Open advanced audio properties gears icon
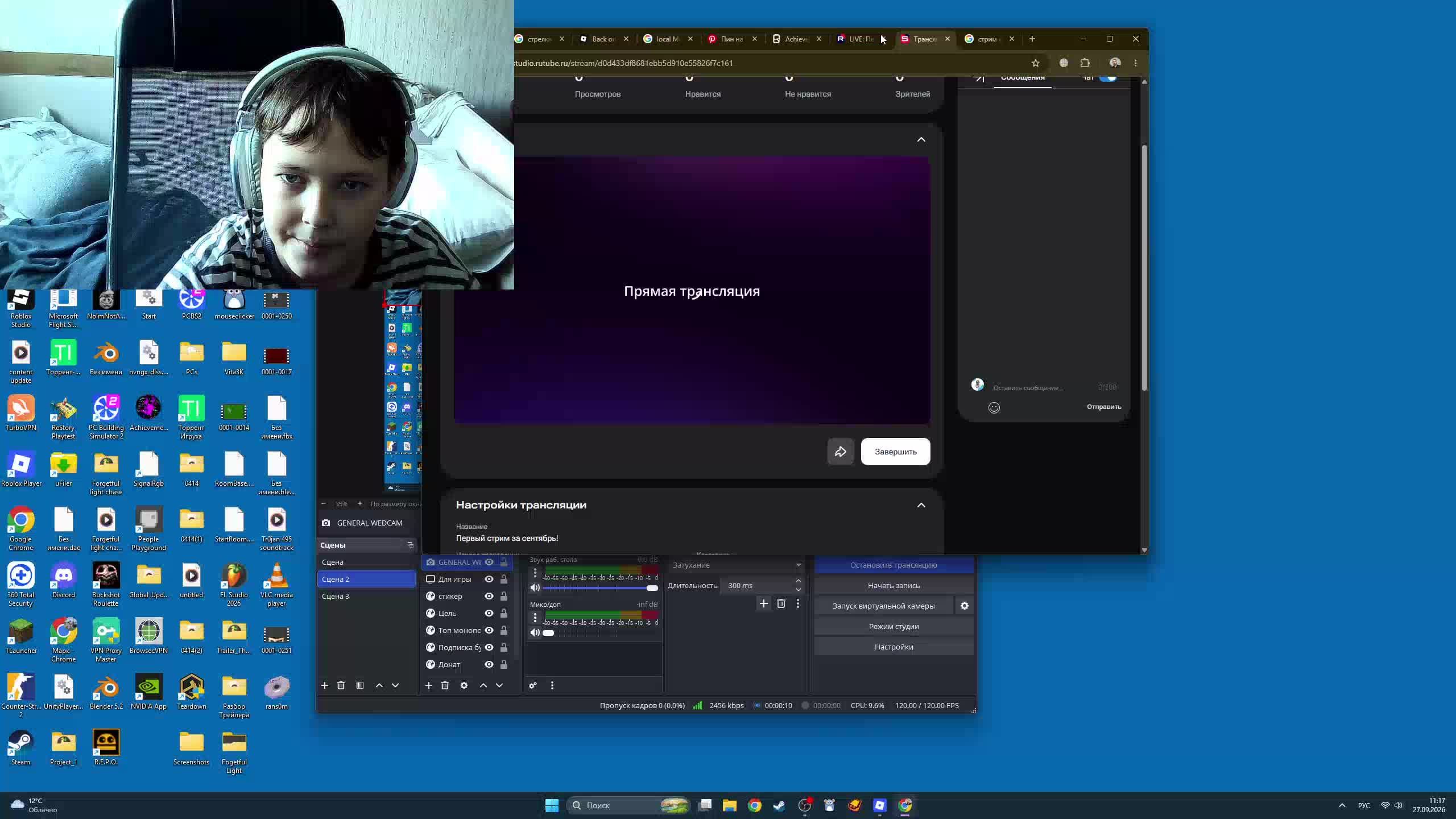This screenshot has height=819, width=1456. (x=533, y=685)
